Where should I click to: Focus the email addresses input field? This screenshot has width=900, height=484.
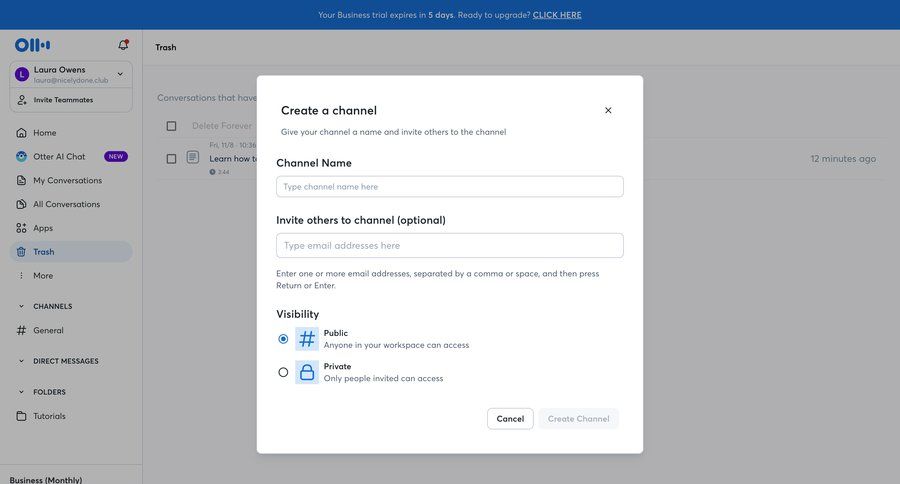[449, 246]
